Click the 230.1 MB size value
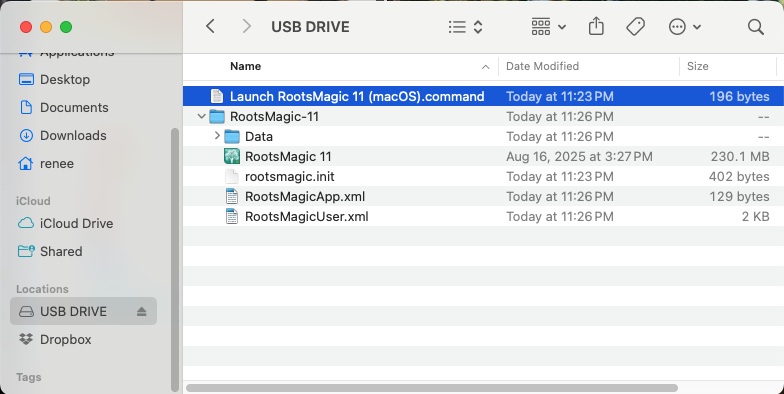 click(x=740, y=156)
